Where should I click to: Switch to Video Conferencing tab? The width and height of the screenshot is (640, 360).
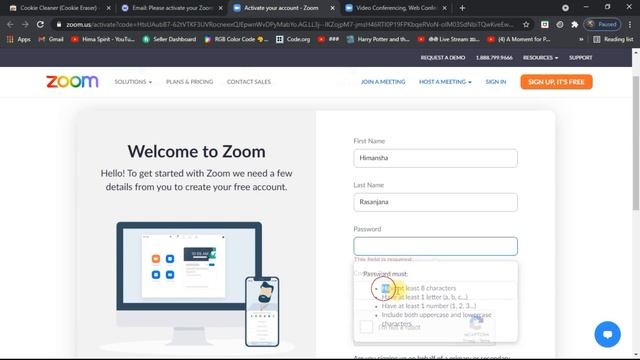[395, 8]
